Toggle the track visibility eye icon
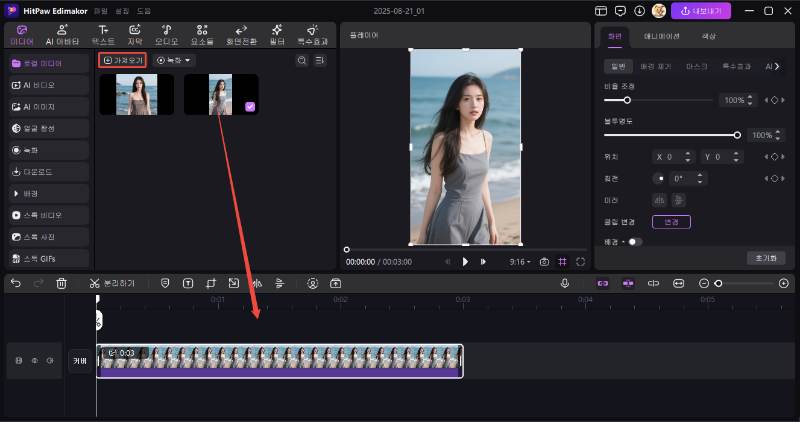The image size is (800, 422). (35, 361)
